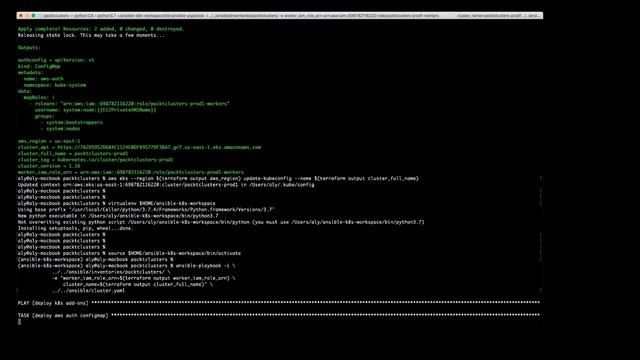This screenshot has height=360, width=640.
Task: Click the 'Releasing state lock' message
Action: tap(91, 35)
